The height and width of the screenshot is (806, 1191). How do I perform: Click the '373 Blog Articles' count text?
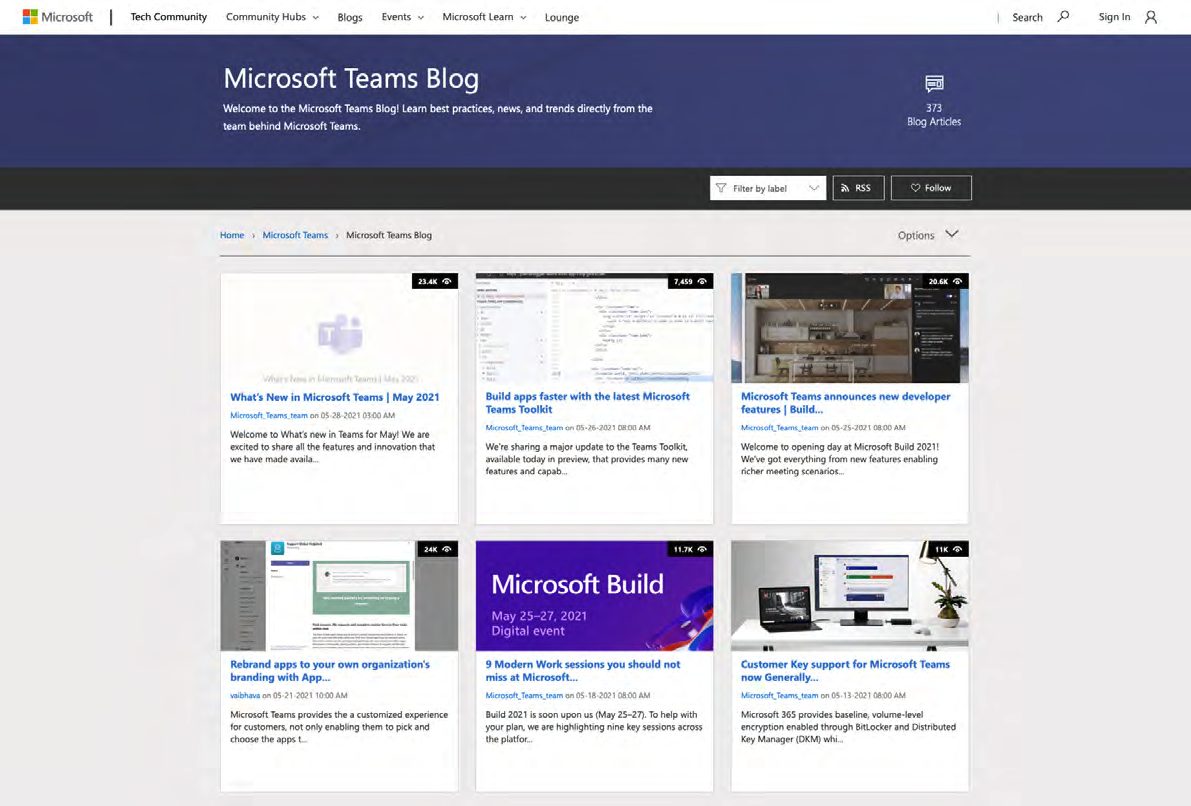coord(934,115)
